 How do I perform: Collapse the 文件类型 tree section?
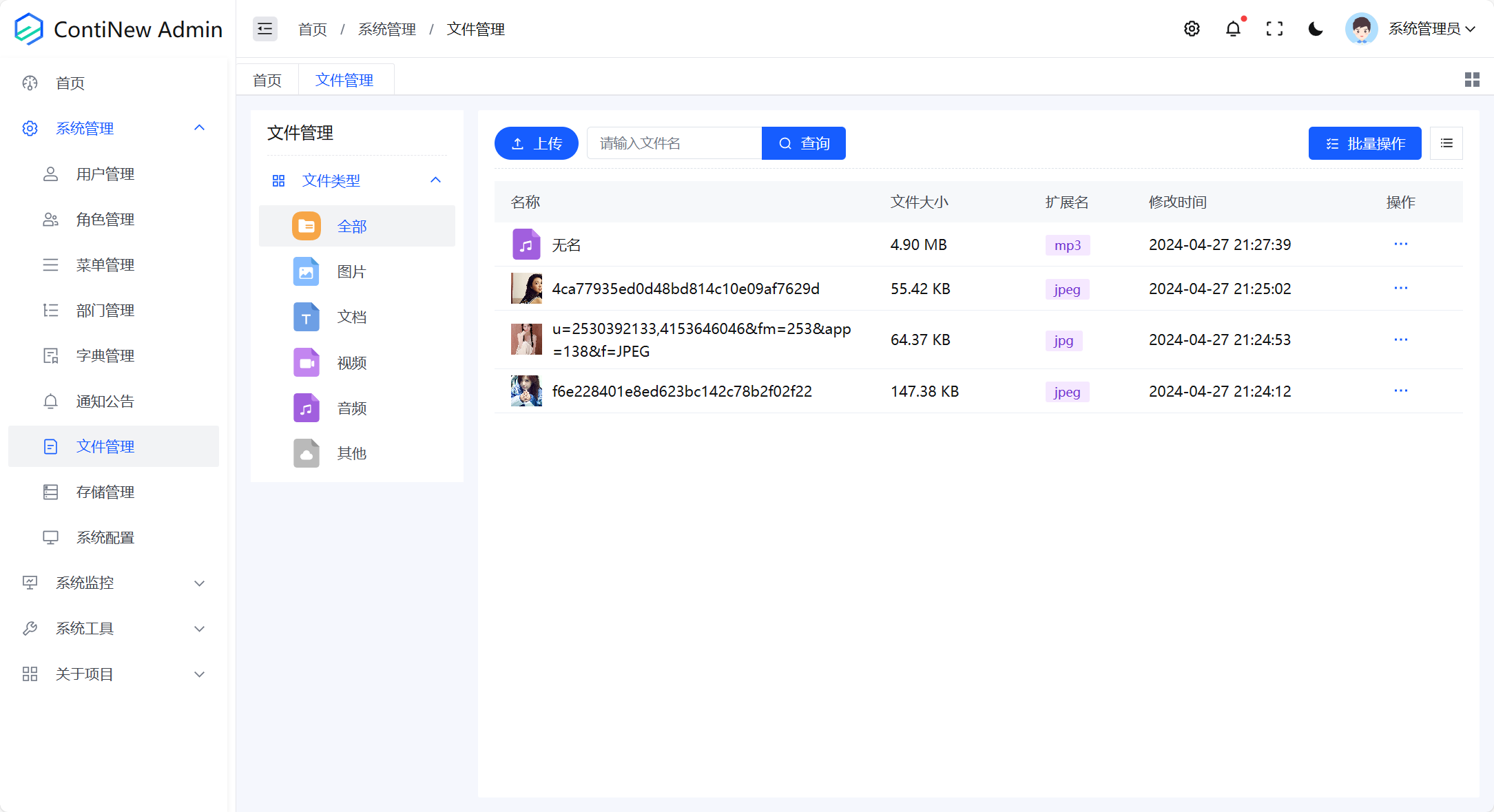(x=435, y=180)
